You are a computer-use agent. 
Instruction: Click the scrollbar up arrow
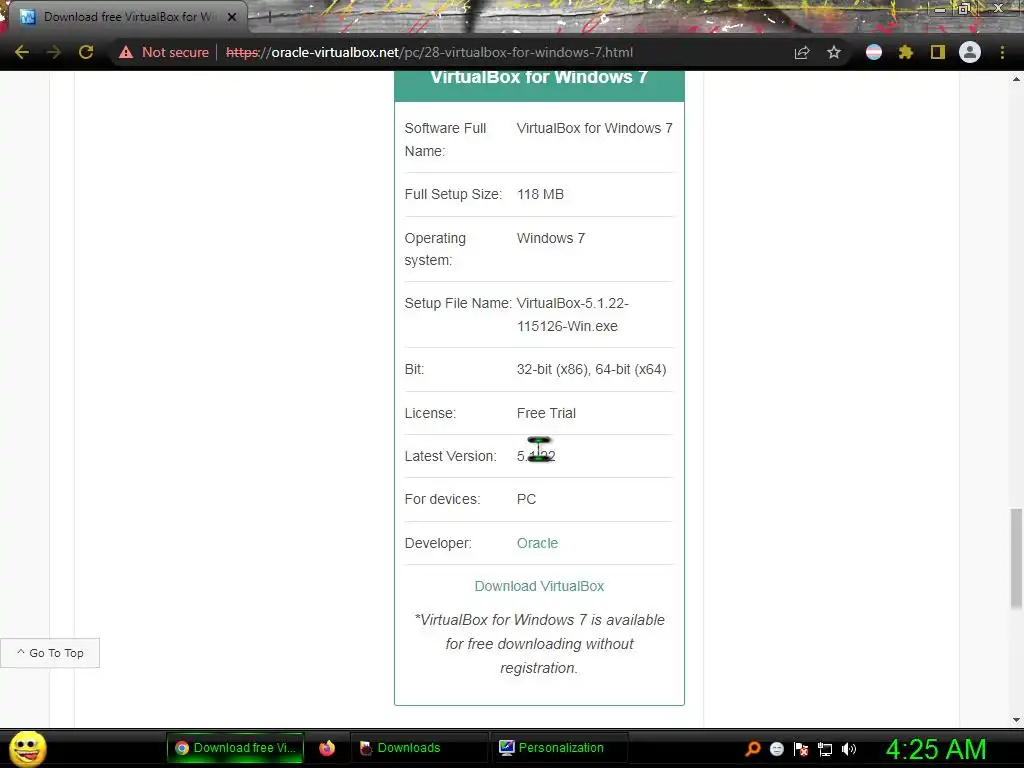click(x=1016, y=79)
